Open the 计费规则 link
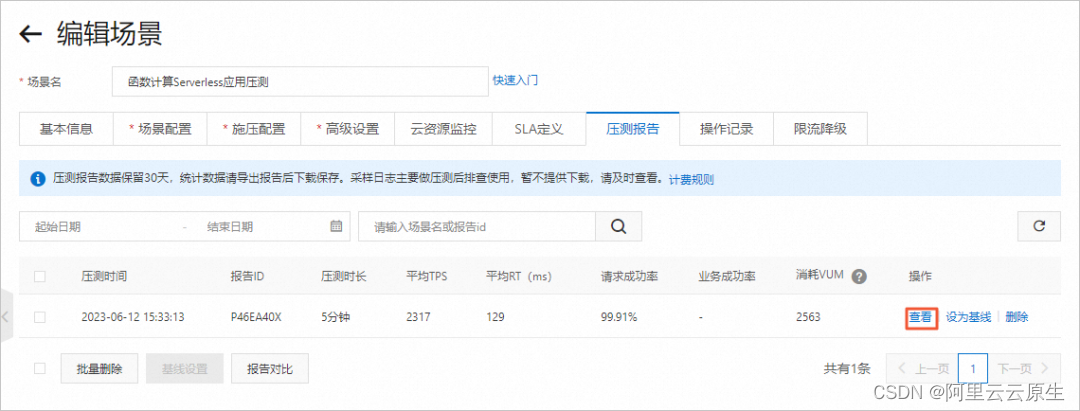 point(692,180)
